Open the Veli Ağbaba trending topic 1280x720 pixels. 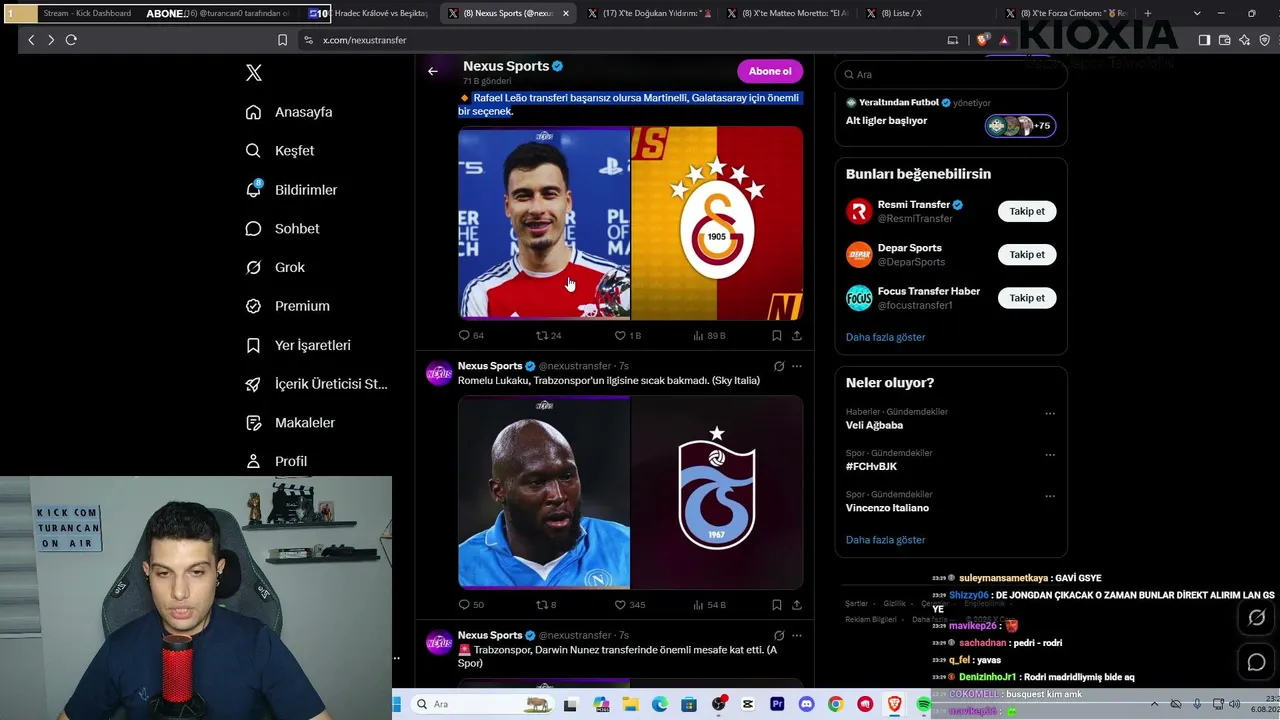(874, 425)
